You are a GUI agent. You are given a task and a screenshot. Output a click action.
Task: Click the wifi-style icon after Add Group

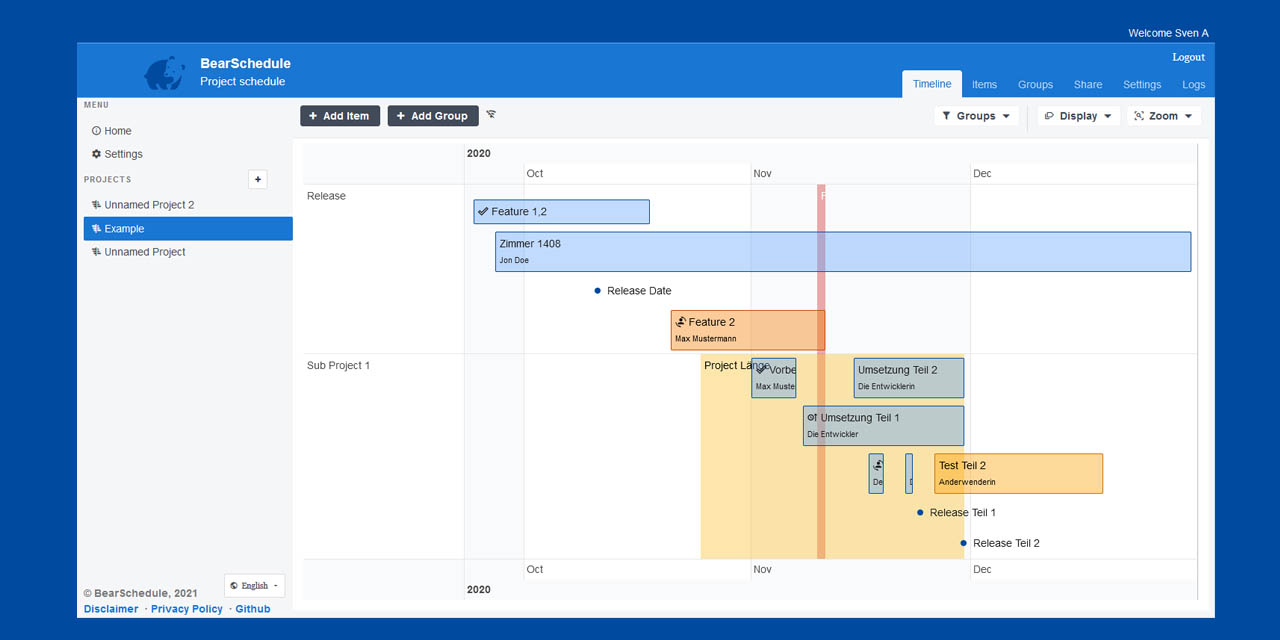tap(491, 114)
